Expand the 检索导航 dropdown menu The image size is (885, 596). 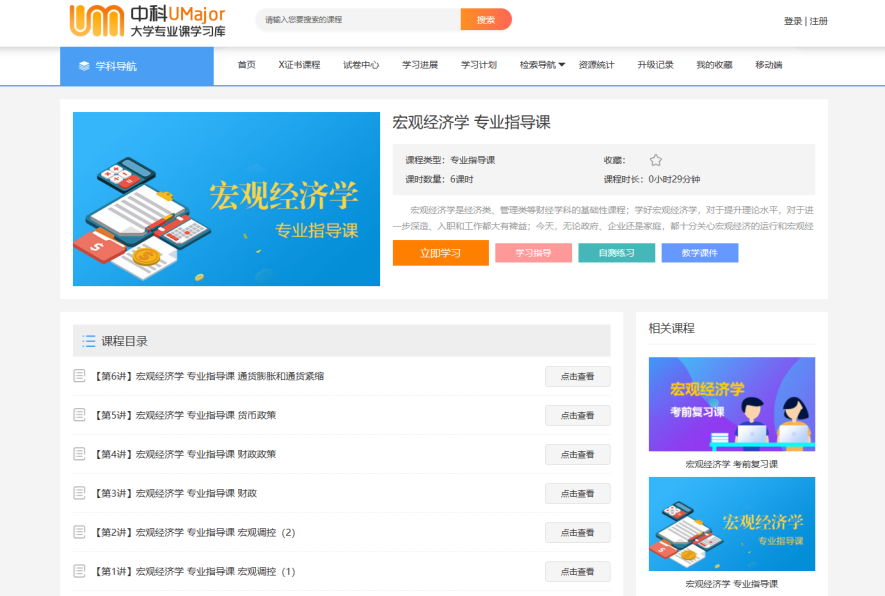click(x=542, y=65)
